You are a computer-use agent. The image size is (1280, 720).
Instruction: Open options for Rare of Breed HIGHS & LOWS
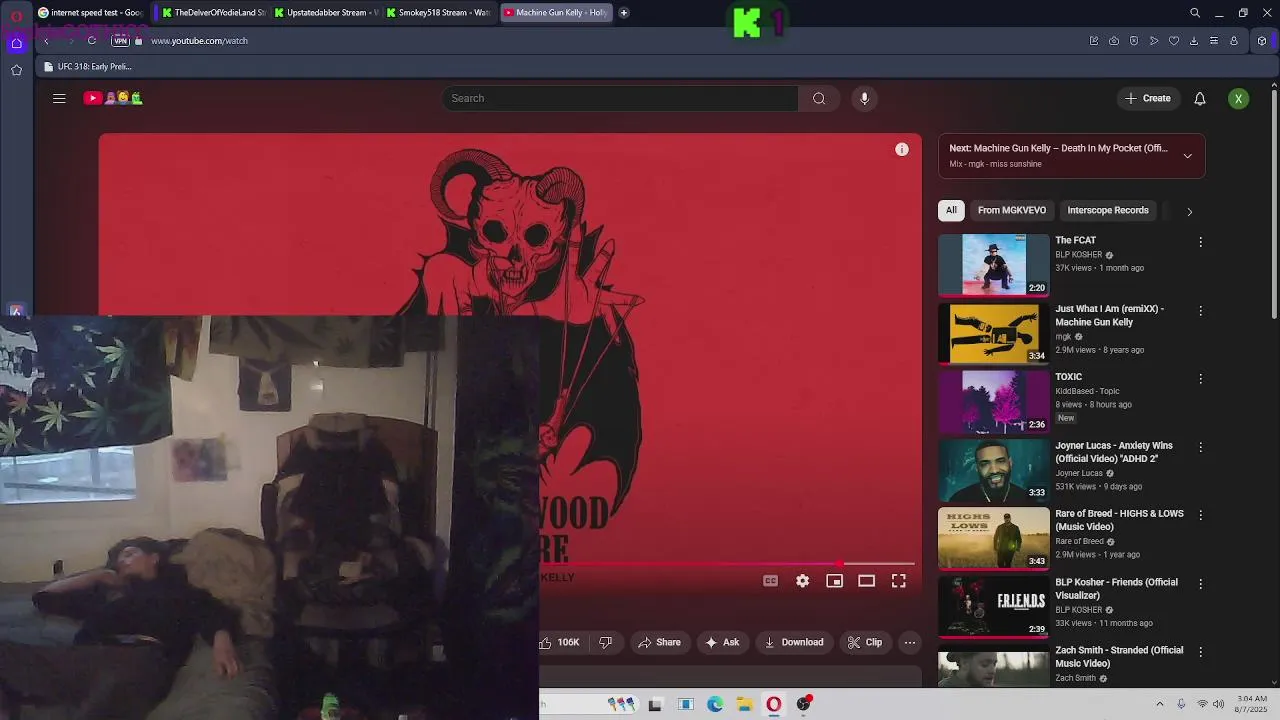point(1200,515)
